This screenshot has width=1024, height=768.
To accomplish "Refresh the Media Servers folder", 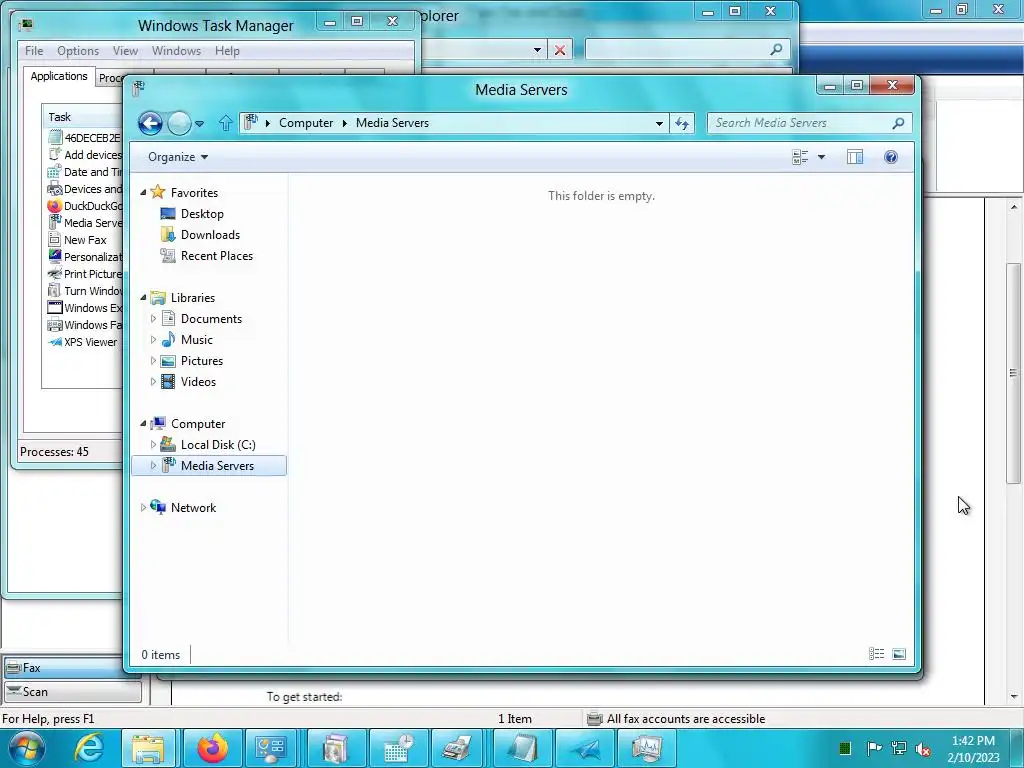I will click(682, 123).
